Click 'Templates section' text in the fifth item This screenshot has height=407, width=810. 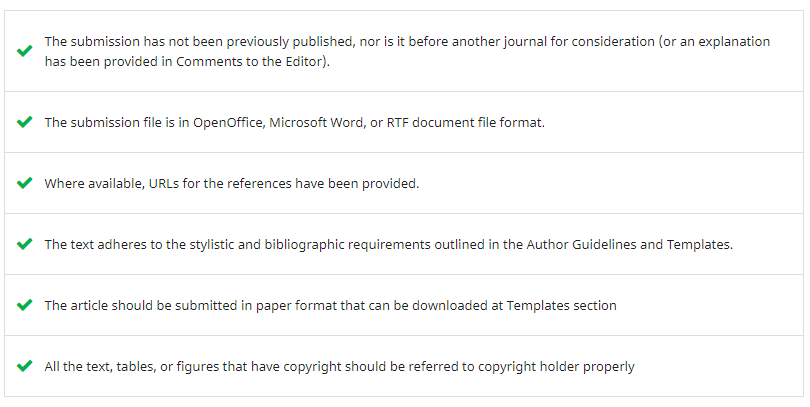click(562, 305)
